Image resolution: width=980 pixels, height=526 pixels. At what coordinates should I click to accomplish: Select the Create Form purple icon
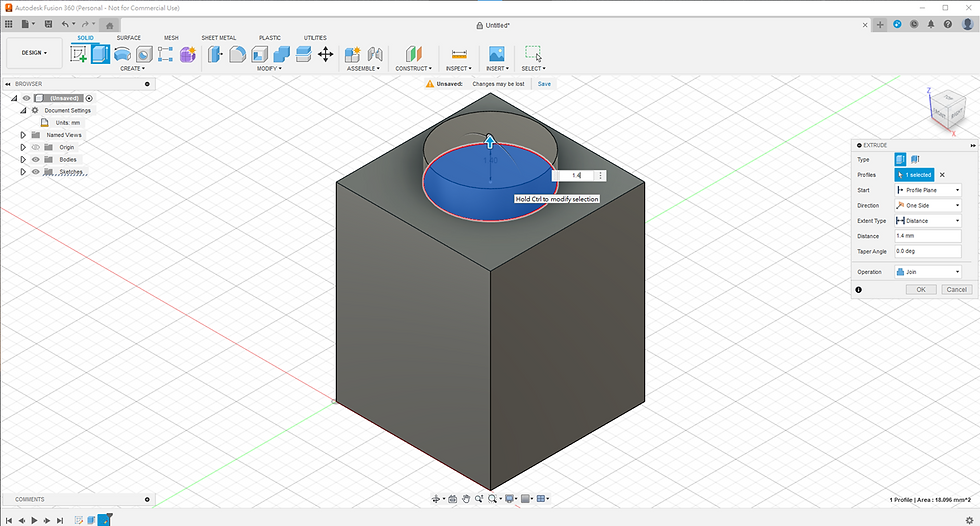(x=188, y=54)
